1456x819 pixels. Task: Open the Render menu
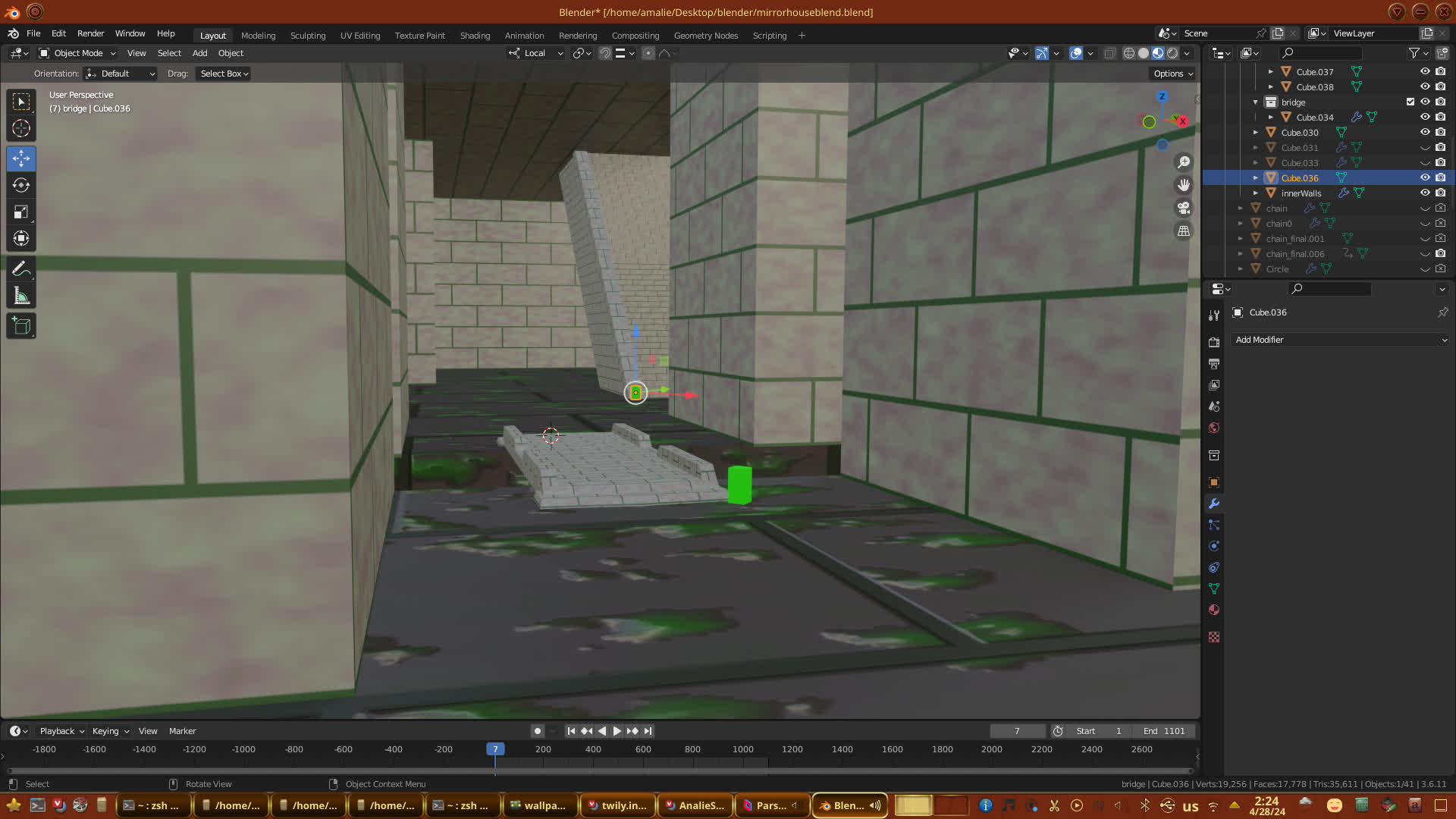click(90, 33)
